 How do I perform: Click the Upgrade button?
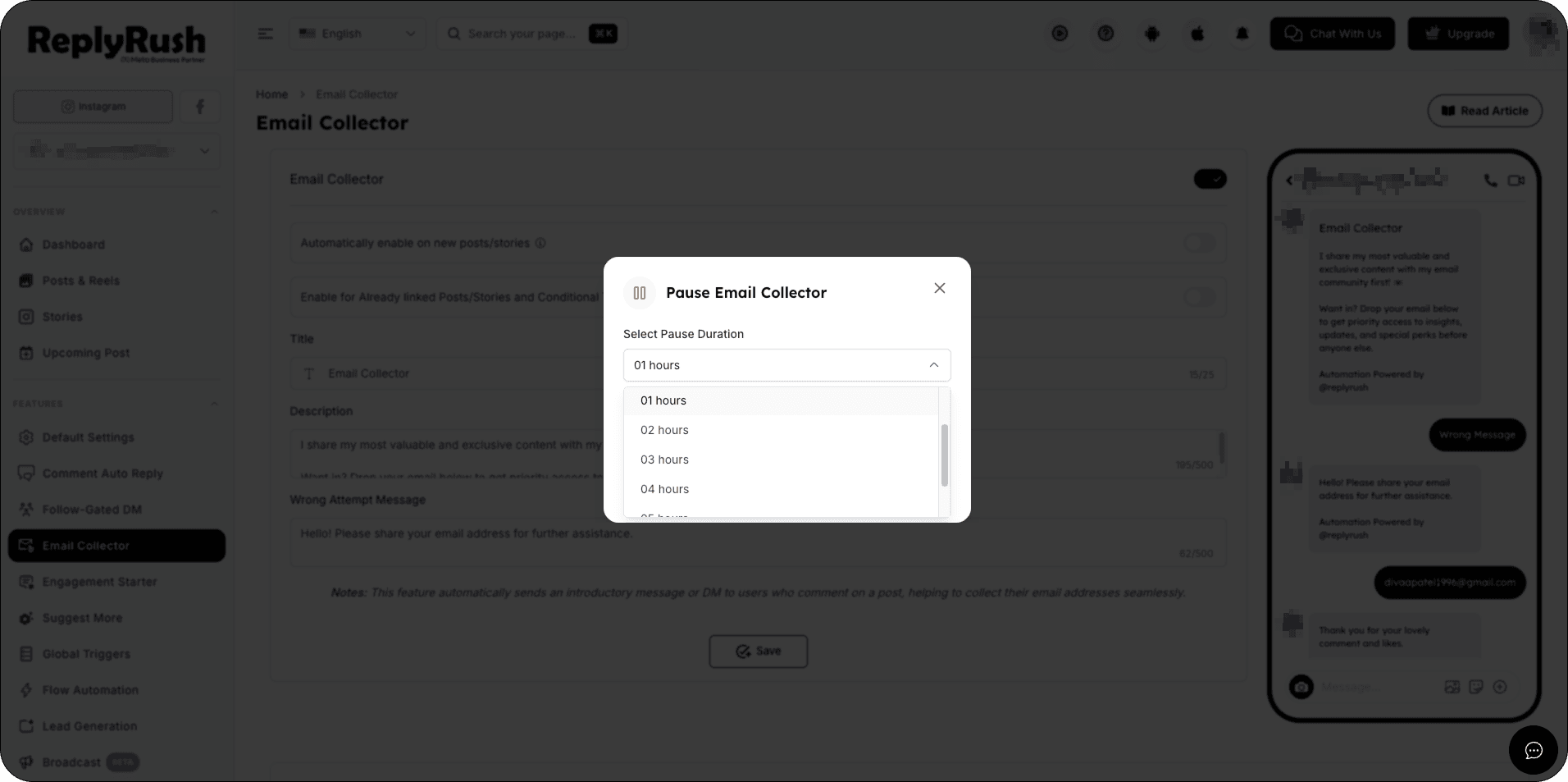[x=1458, y=34]
